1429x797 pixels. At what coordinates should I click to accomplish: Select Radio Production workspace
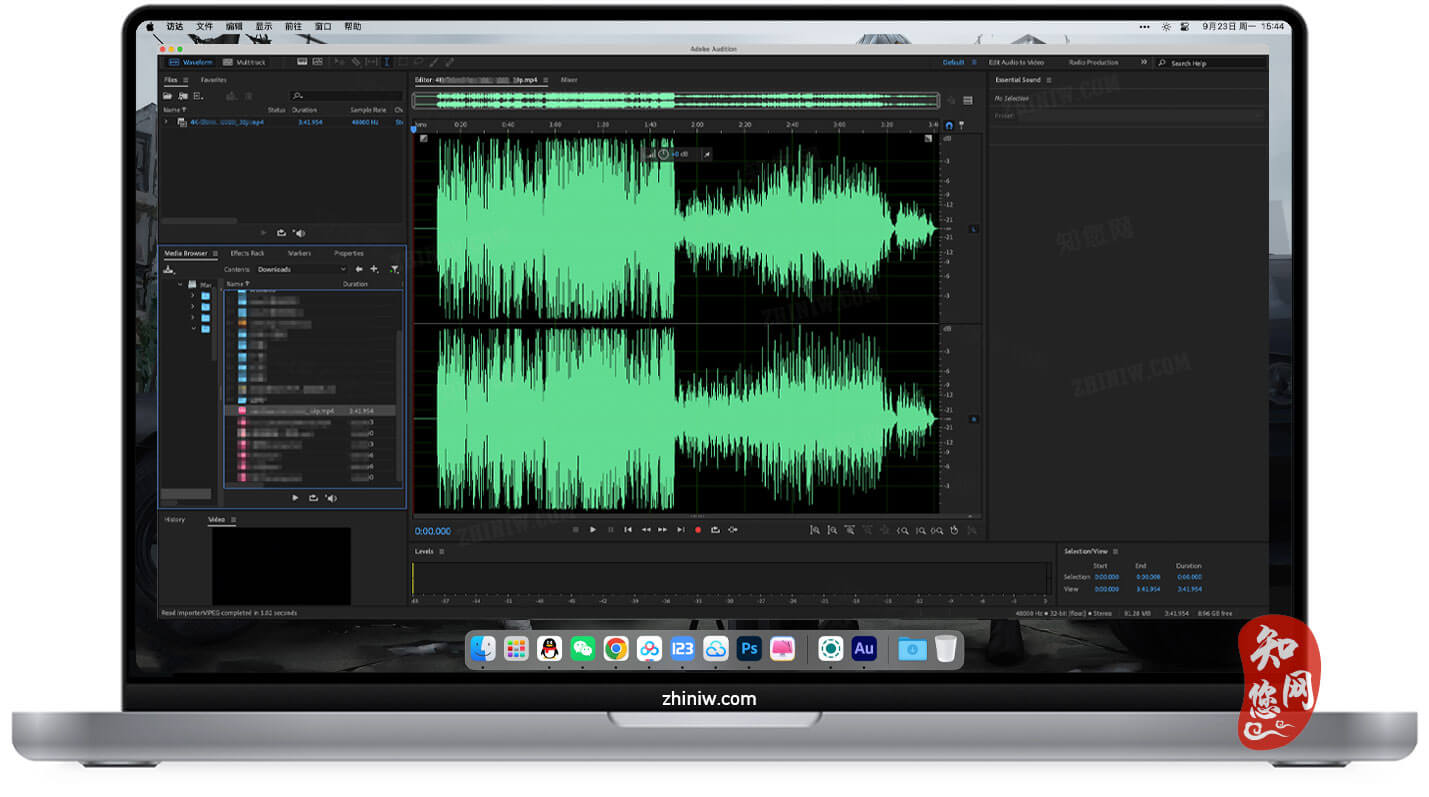pyautogui.click(x=1093, y=62)
